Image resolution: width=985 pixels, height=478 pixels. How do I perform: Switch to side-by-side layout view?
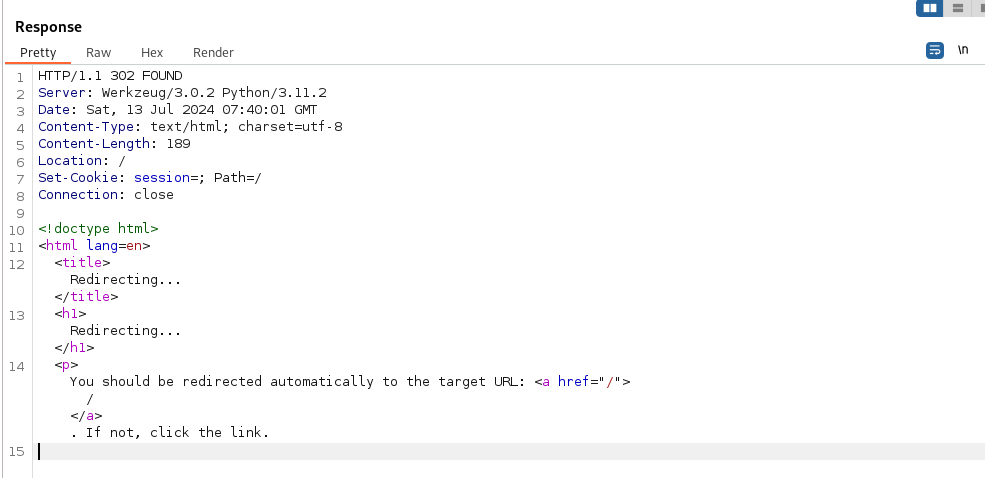click(x=930, y=8)
